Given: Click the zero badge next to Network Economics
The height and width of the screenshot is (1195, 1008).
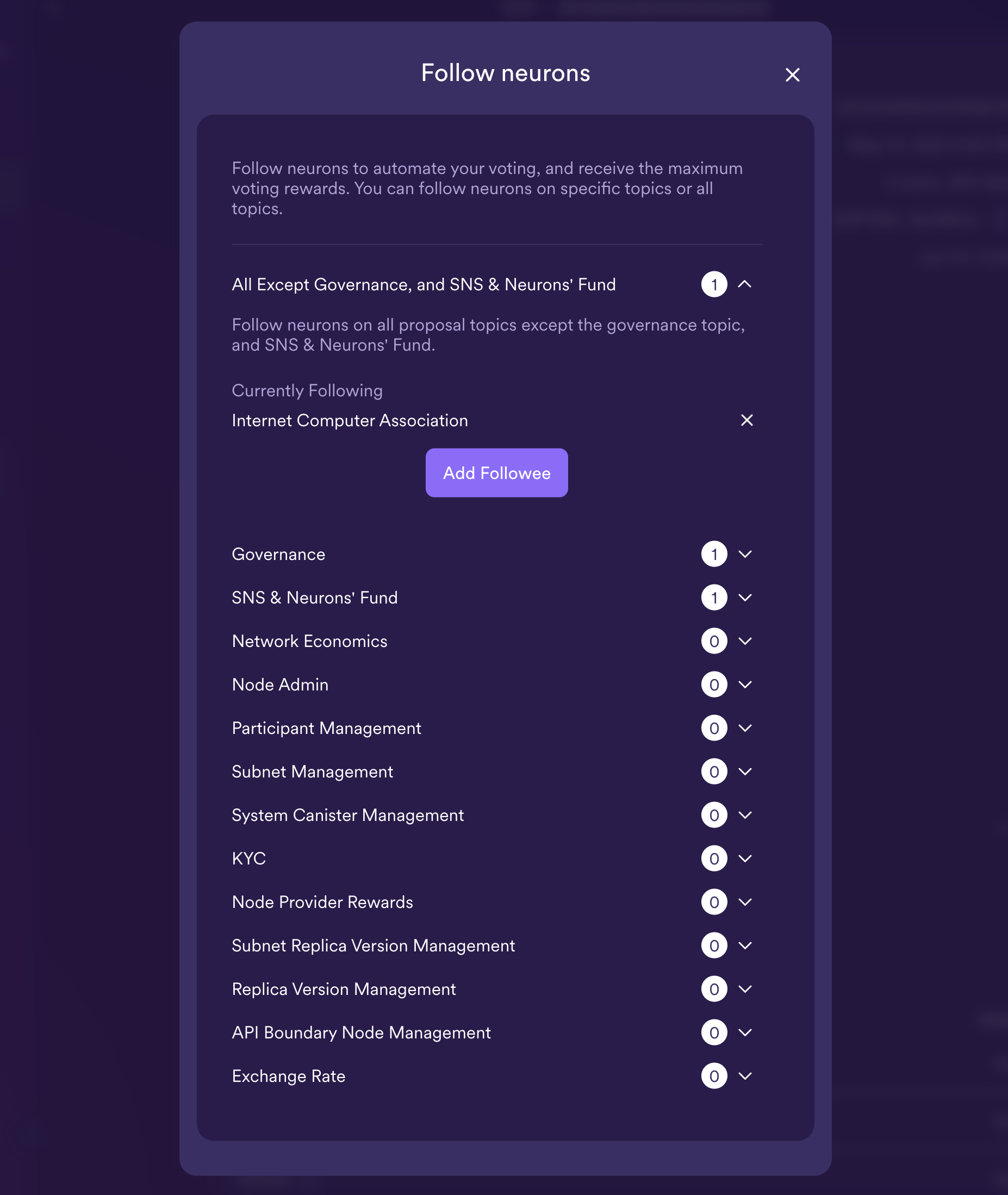Looking at the screenshot, I should (x=714, y=640).
